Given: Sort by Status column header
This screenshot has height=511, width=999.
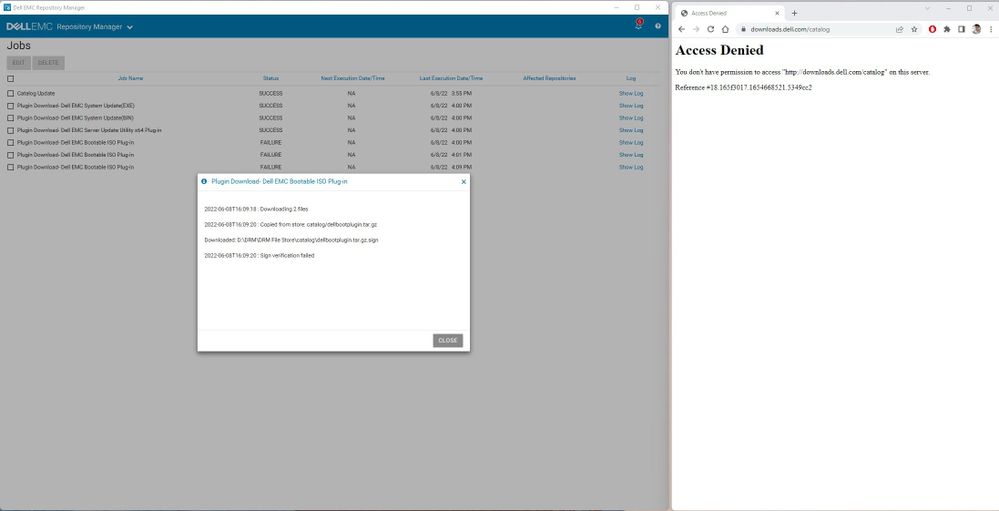Looking at the screenshot, I should click(271, 78).
